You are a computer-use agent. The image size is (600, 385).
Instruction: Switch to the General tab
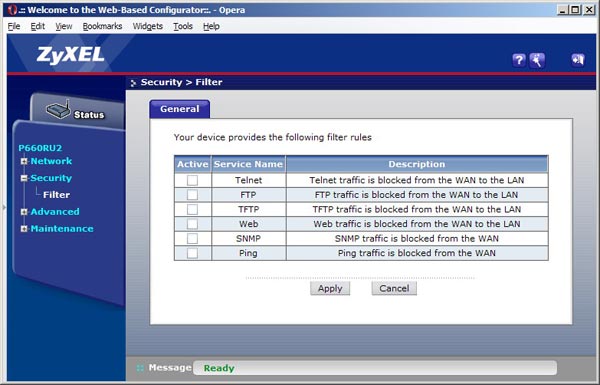(x=179, y=109)
